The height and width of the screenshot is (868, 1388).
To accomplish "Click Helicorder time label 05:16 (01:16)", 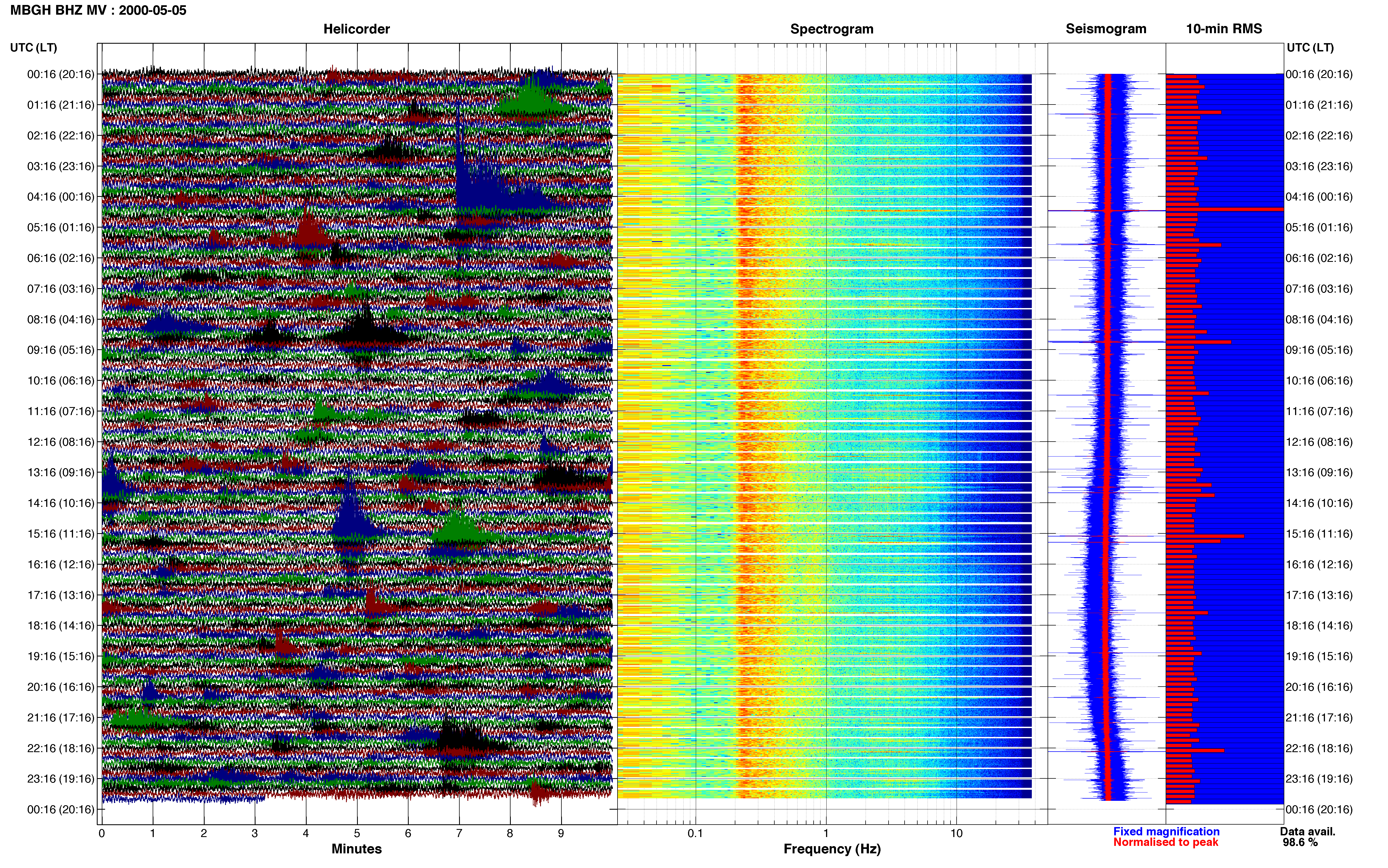I will (x=60, y=227).
